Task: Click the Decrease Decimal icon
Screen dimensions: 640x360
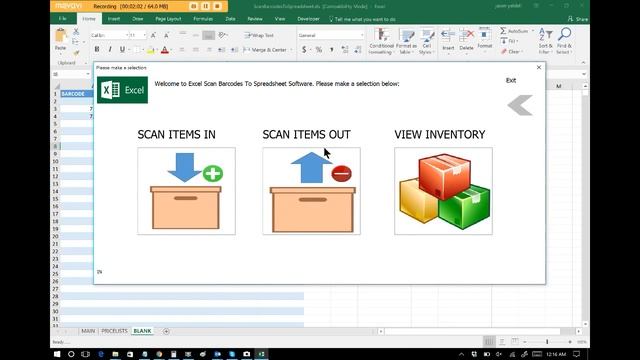Action: (x=358, y=50)
